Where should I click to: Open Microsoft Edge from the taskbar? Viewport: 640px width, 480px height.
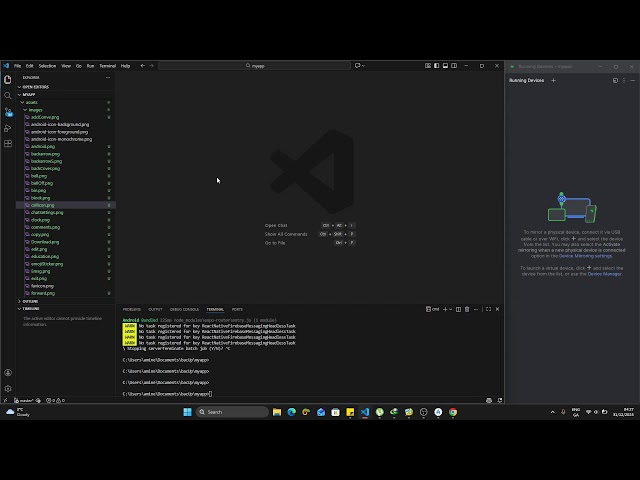point(291,412)
